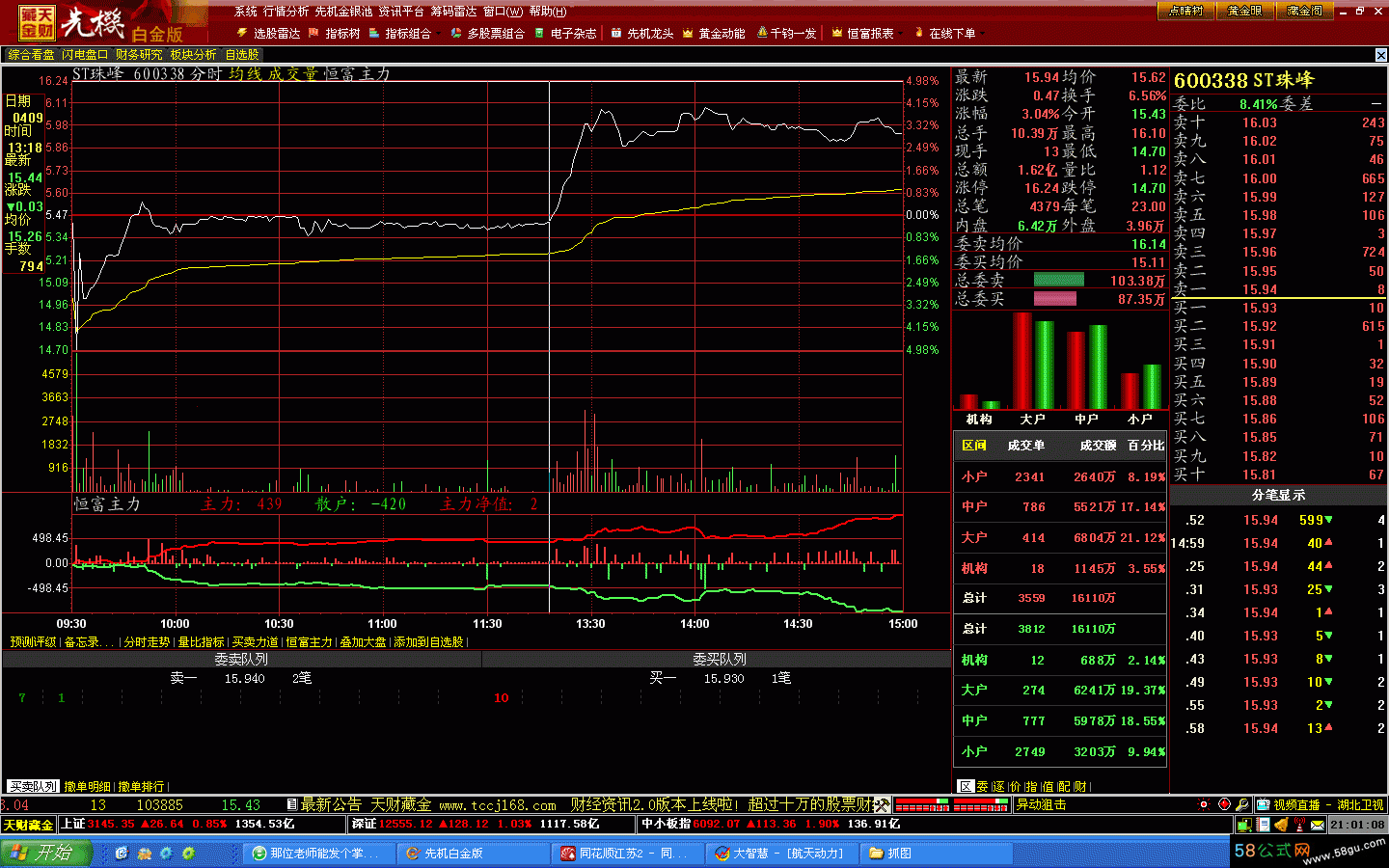Select the 预测评级 chart option
1389x868 pixels.
34,641
